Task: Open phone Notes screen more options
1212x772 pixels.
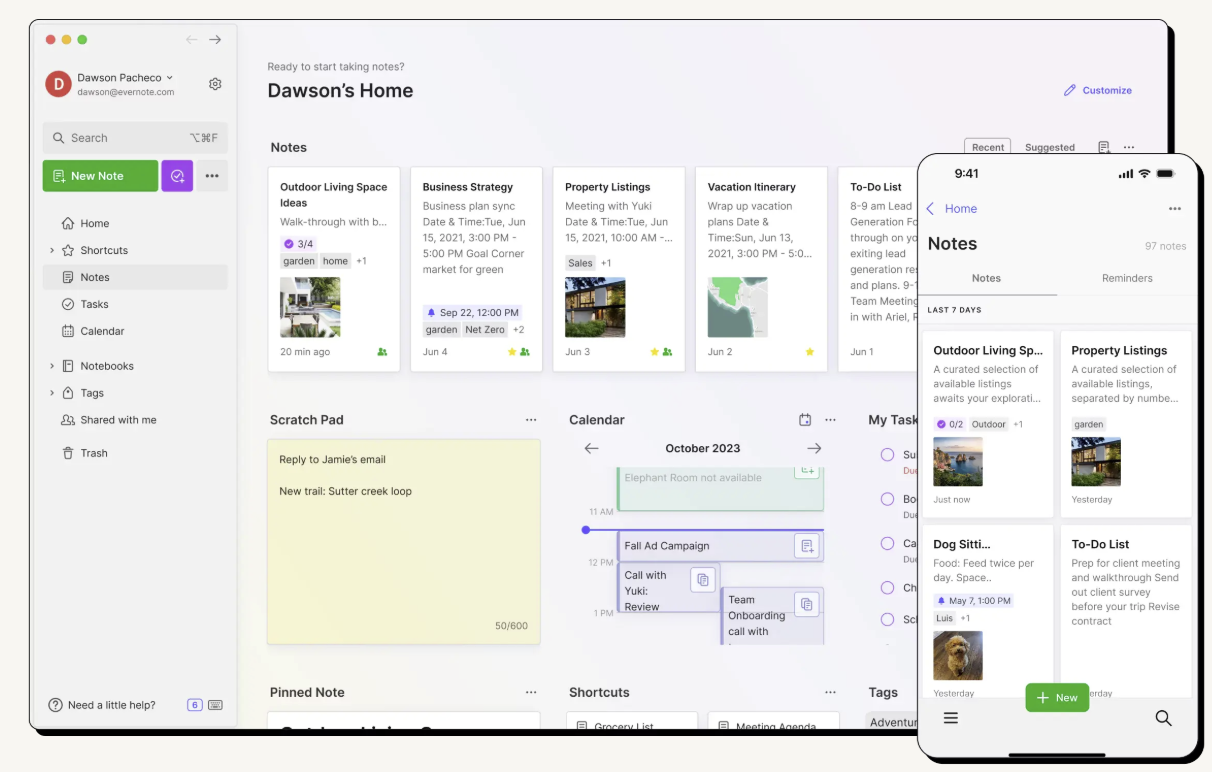Action: tap(1175, 209)
